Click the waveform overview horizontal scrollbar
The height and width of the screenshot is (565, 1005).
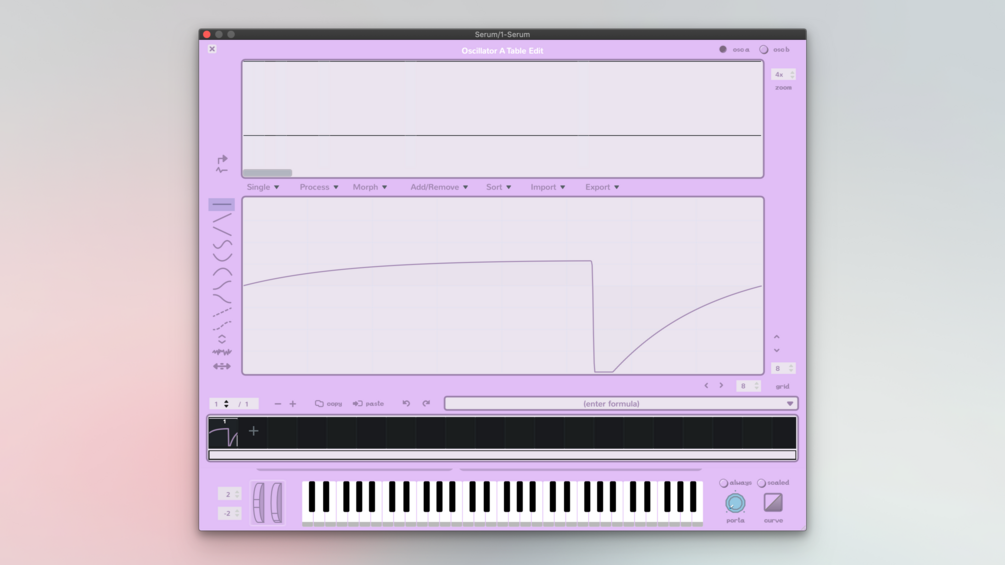(x=267, y=173)
